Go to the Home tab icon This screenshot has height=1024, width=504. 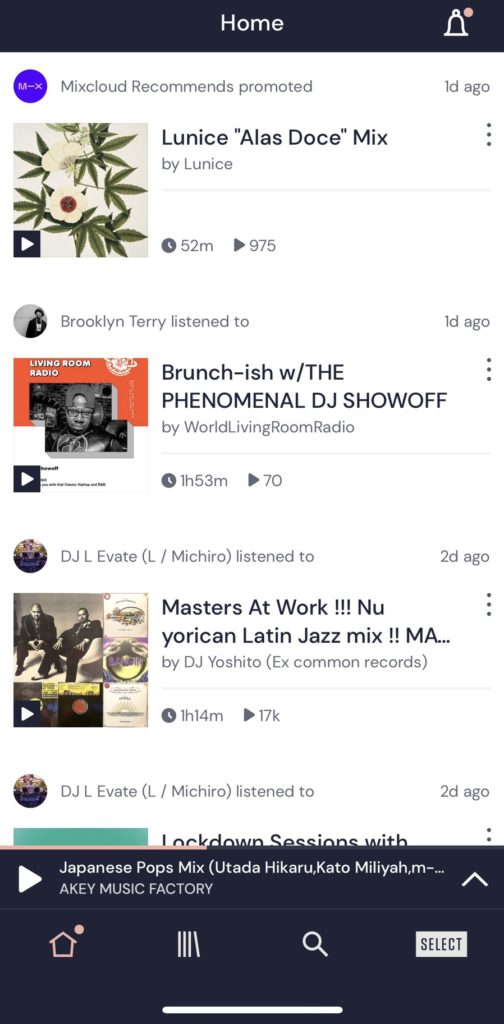(x=64, y=944)
